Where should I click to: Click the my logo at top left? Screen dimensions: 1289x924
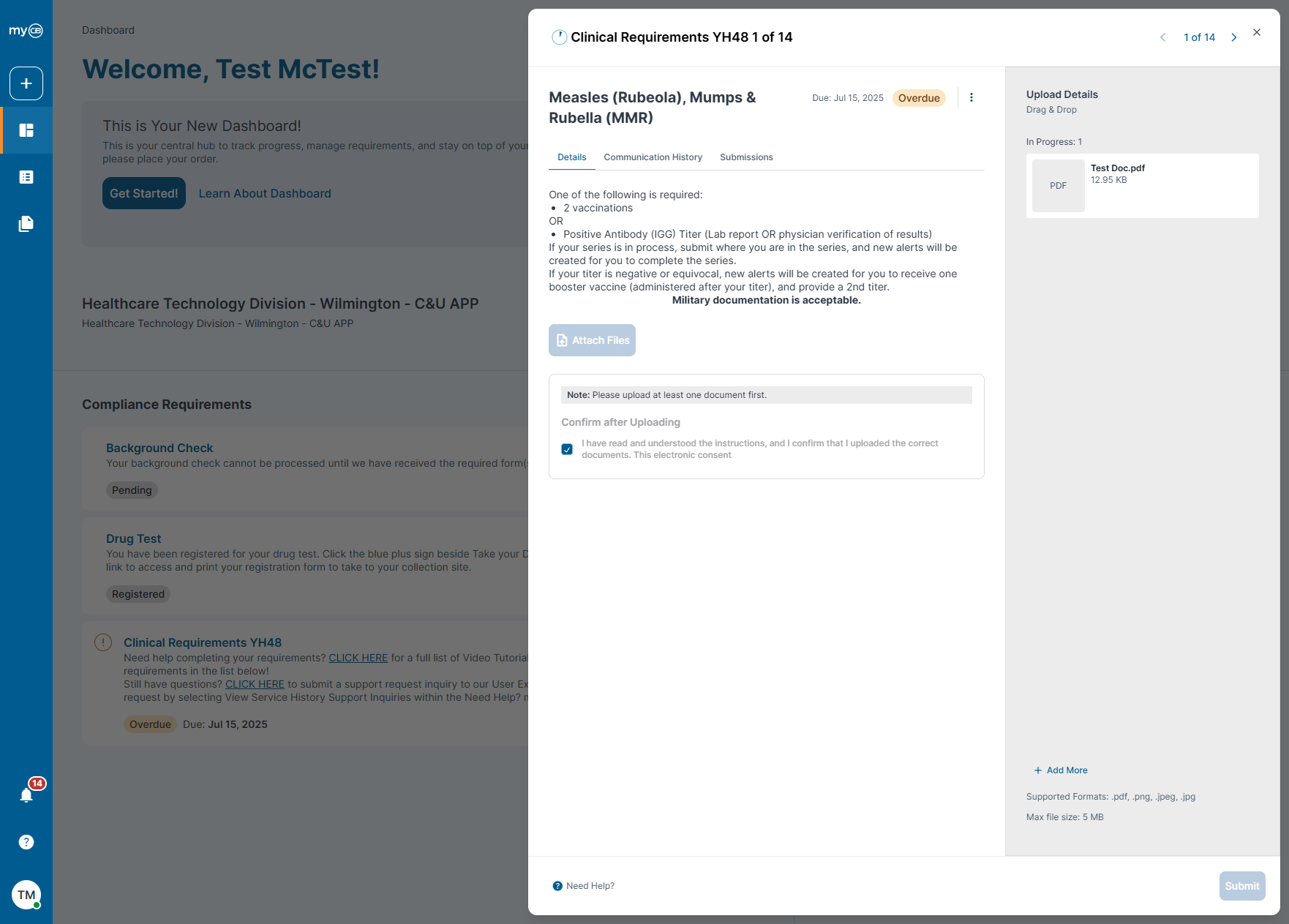[26, 31]
